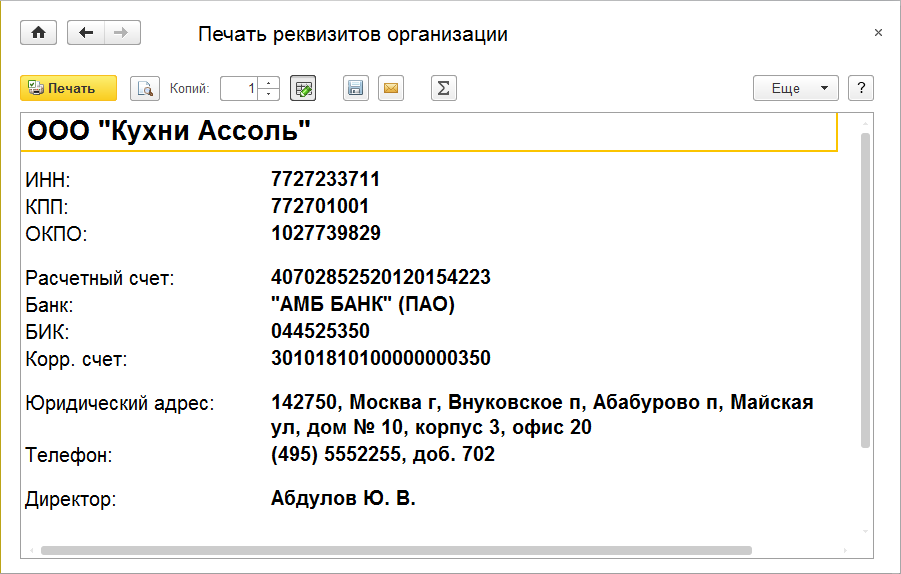Click the Копий number input field
This screenshot has height=574, width=901.
[x=239, y=88]
